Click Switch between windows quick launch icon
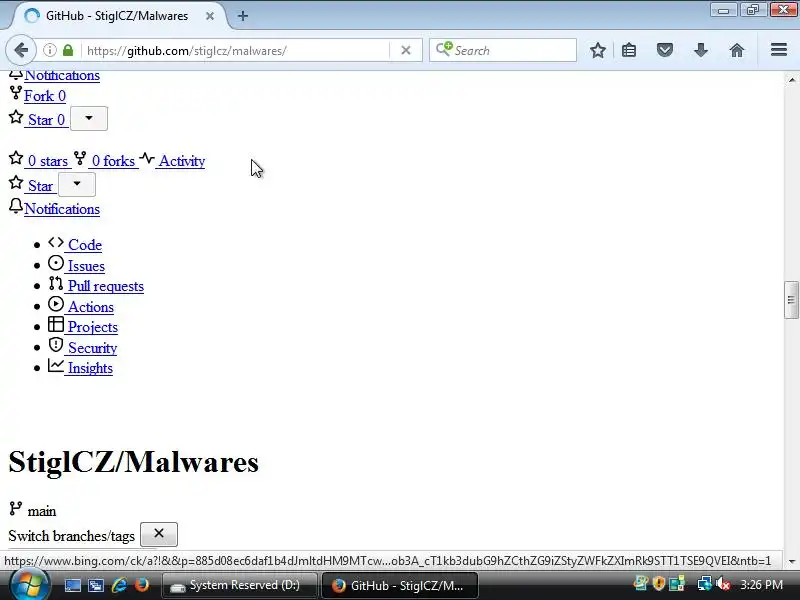This screenshot has height=600, width=800. (x=96, y=586)
